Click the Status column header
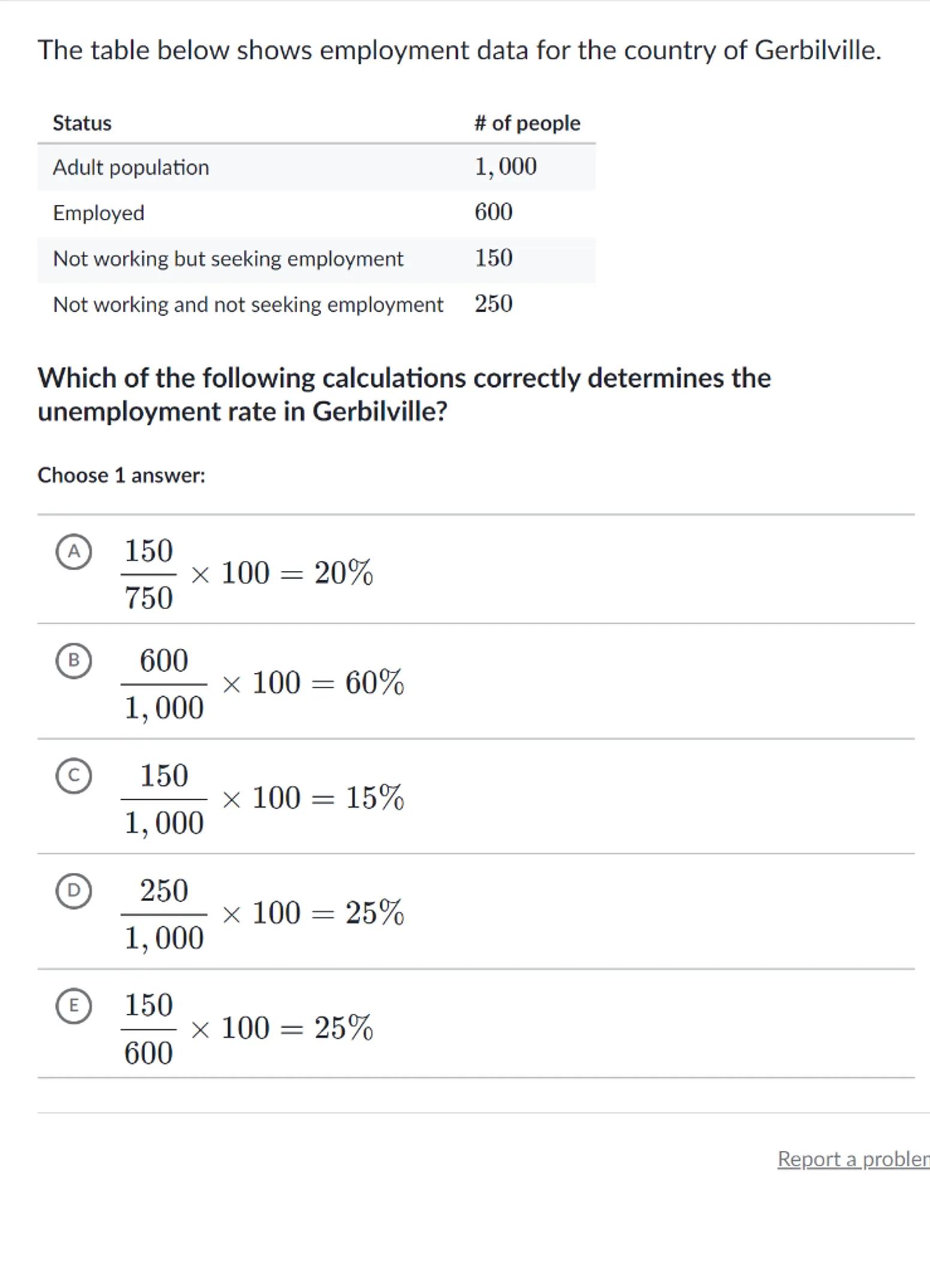Screen dimensions: 930x1288 pos(82,123)
